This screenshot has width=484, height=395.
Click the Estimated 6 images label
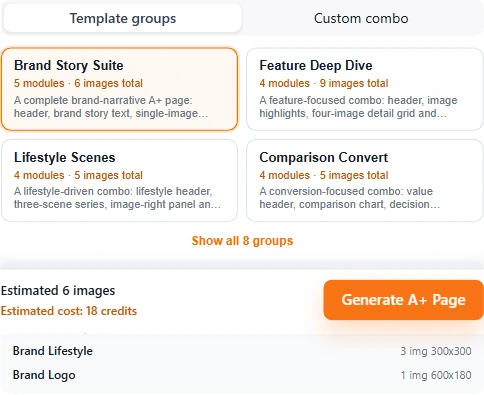coord(58,291)
